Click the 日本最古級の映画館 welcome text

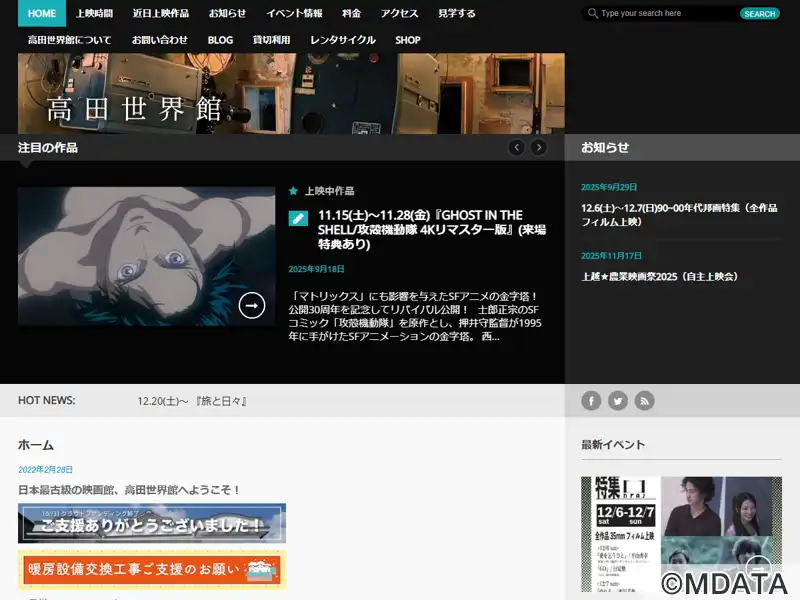pyautogui.click(x=129, y=490)
